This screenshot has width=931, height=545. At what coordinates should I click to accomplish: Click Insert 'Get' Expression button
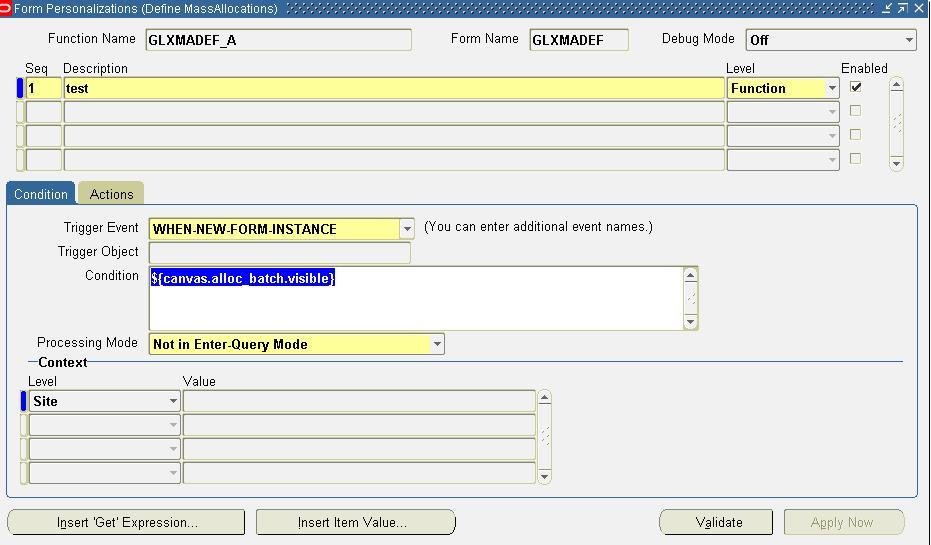(x=126, y=522)
